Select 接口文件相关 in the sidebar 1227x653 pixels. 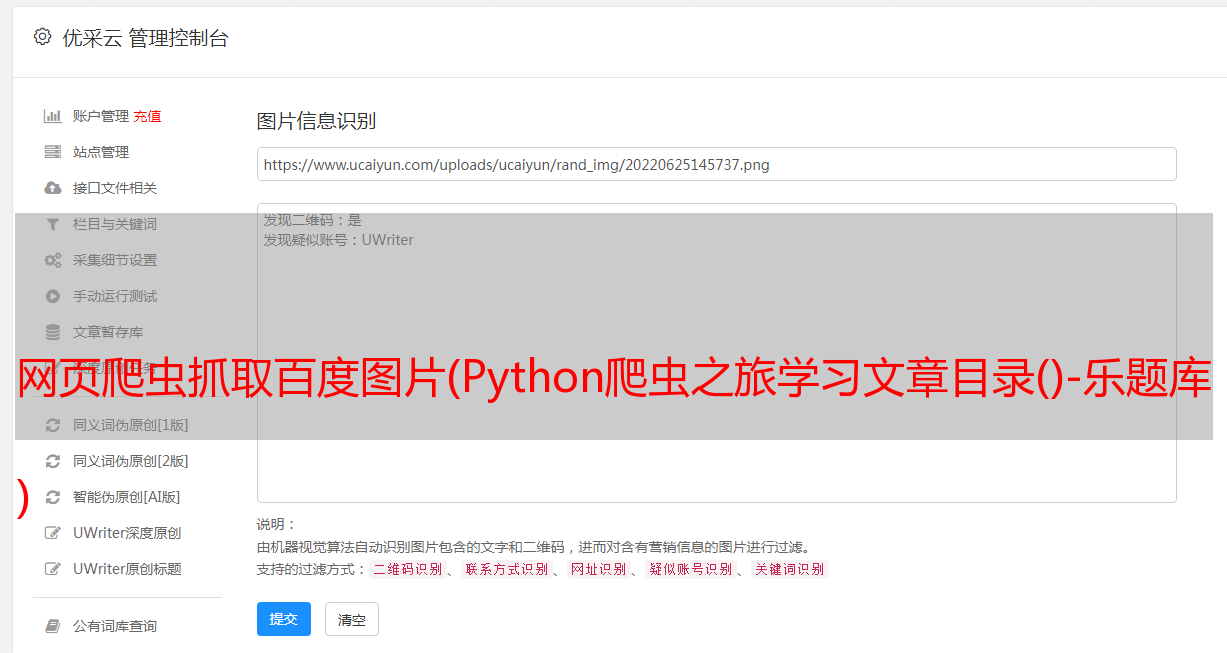pos(115,188)
